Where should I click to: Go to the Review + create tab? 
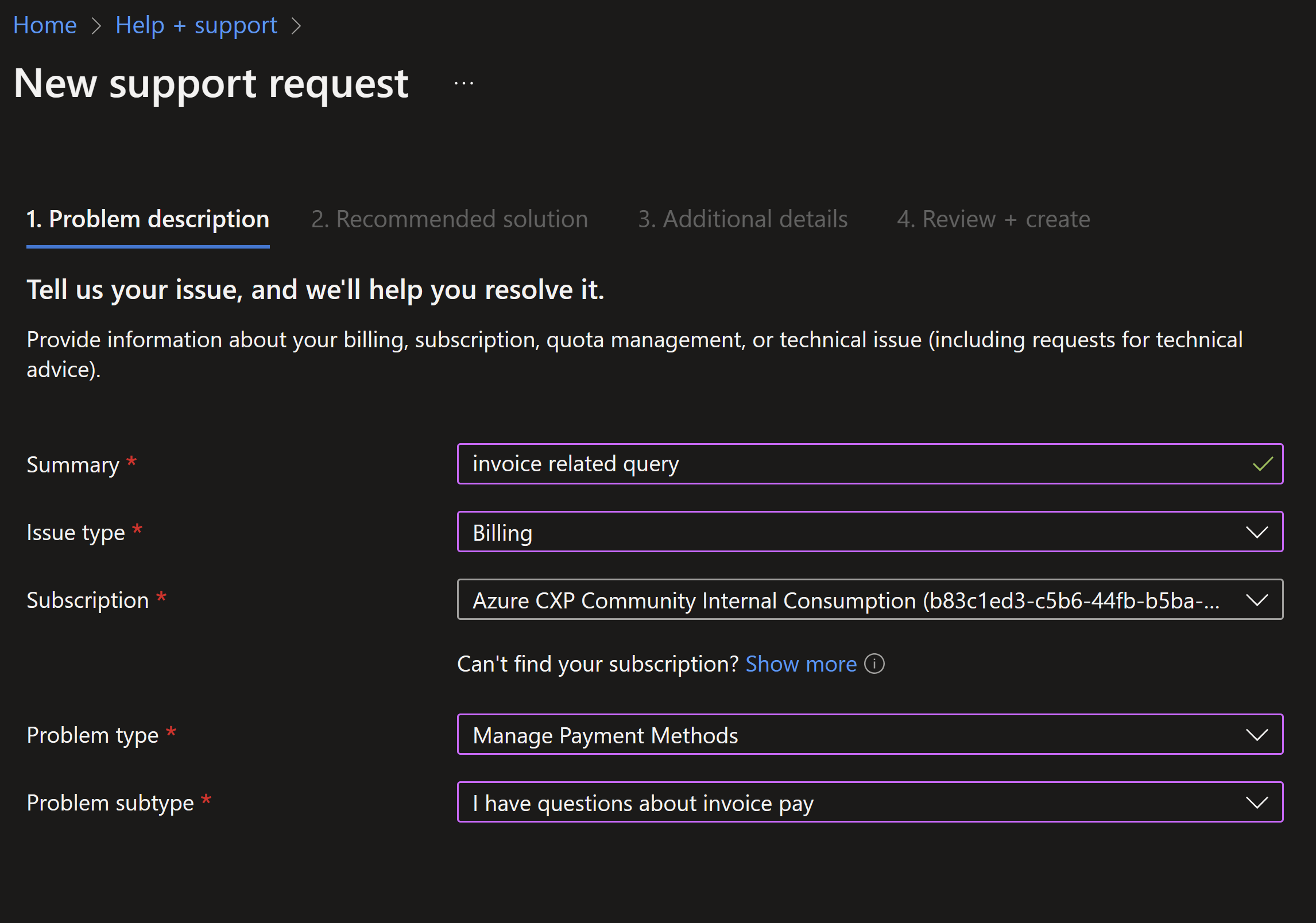click(994, 219)
